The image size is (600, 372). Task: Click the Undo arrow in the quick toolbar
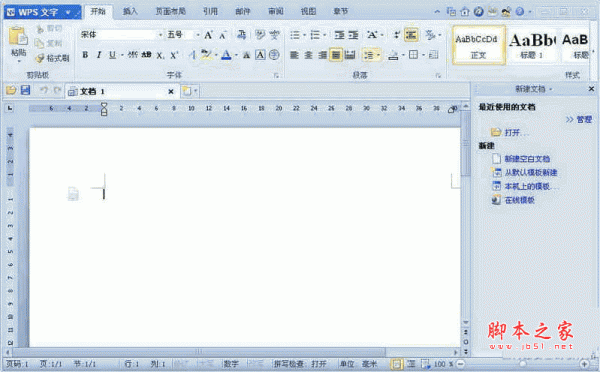[44, 91]
